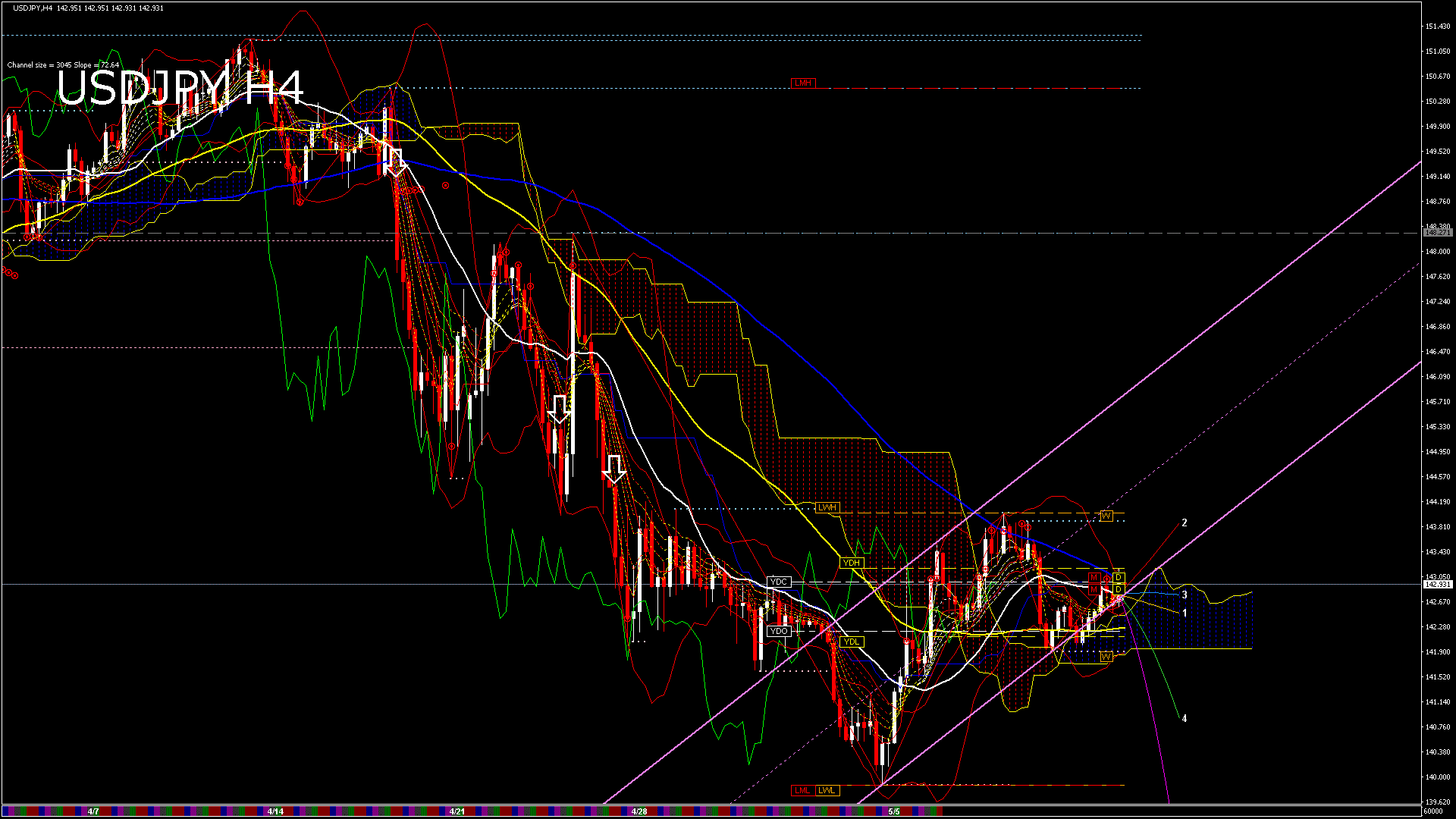This screenshot has width=1456, height=819.
Task: Click 140.000 on the price scale
Action: pos(1438,777)
